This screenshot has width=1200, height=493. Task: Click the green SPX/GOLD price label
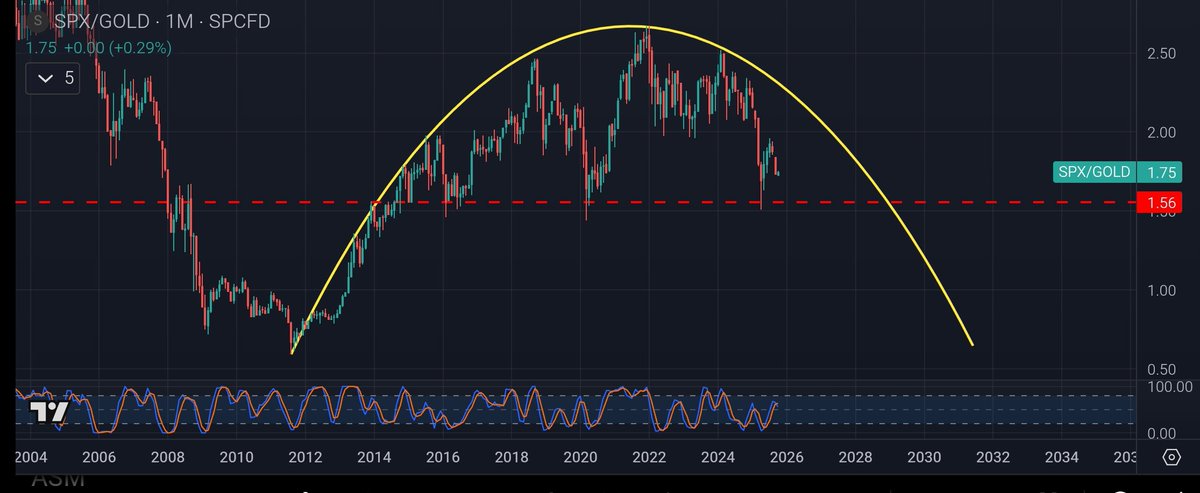1094,172
